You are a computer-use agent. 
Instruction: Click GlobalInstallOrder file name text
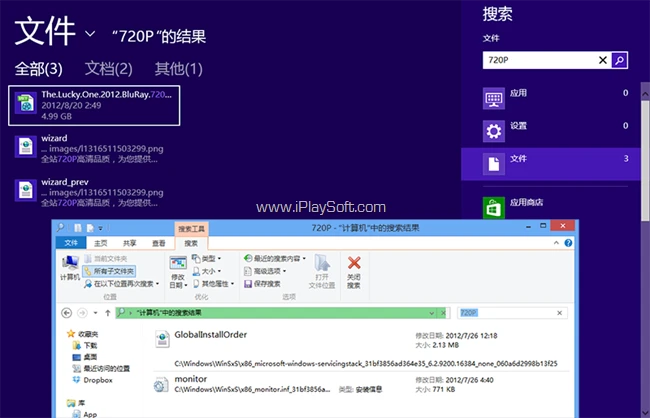211,335
